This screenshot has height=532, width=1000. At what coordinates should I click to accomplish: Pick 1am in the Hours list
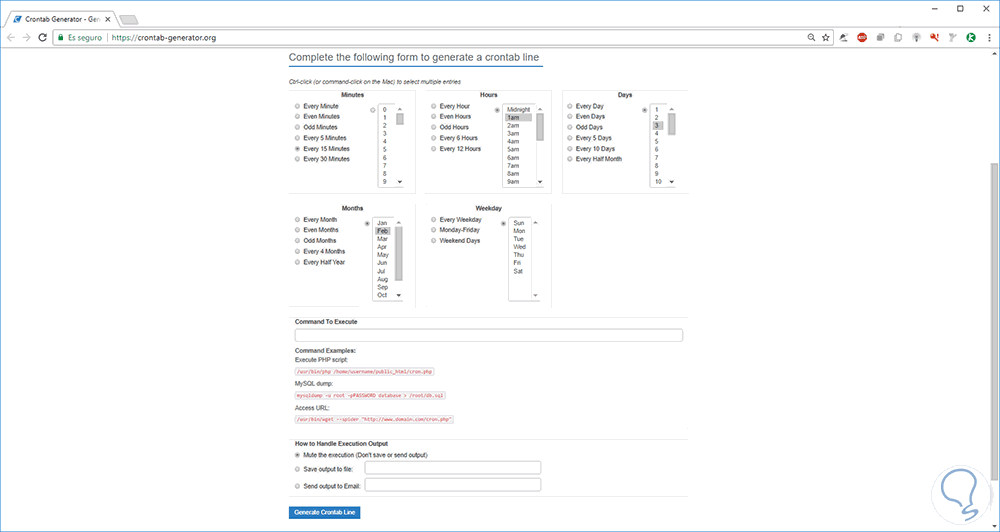[x=518, y=118]
